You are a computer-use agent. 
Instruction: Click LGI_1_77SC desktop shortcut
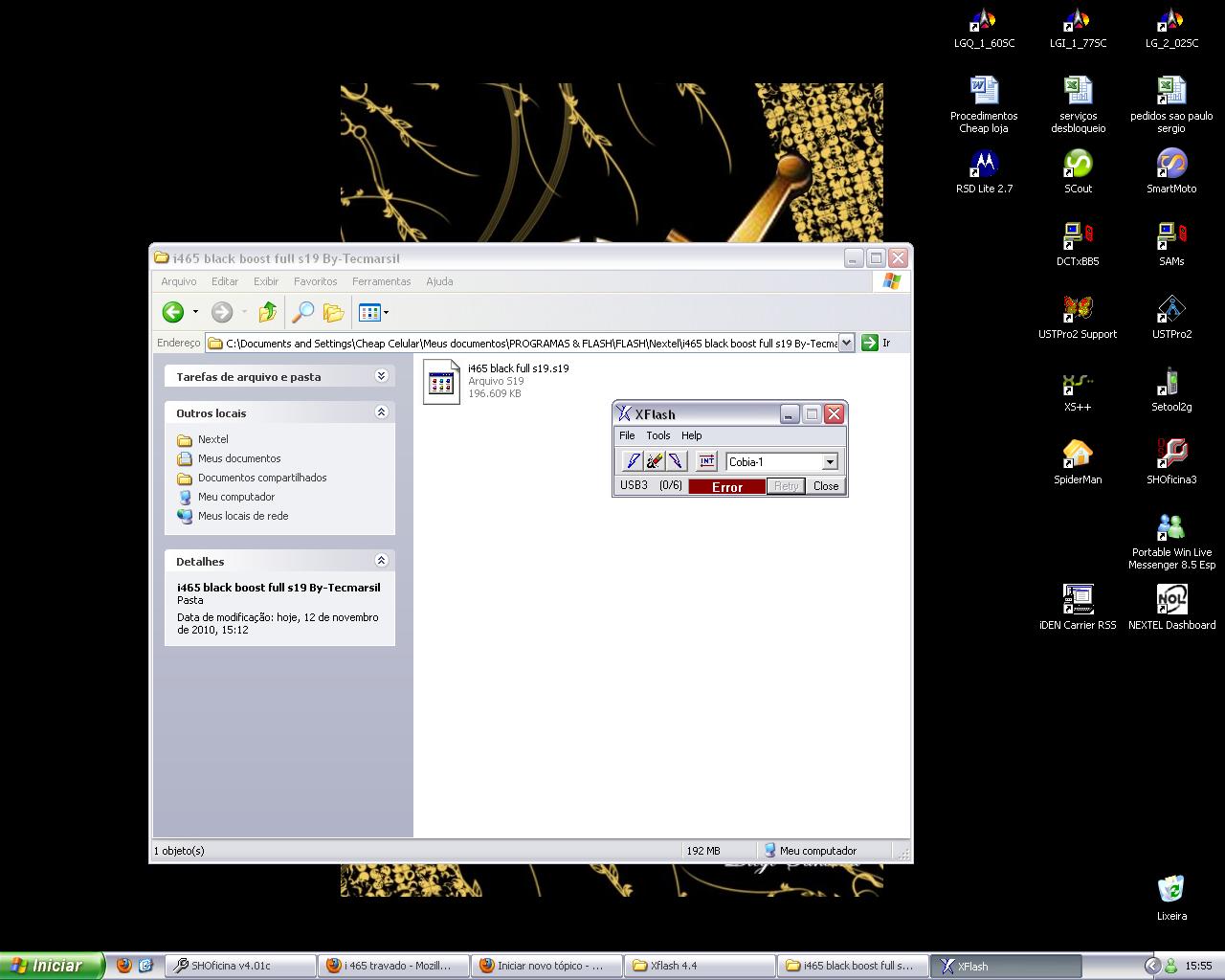[1078, 29]
